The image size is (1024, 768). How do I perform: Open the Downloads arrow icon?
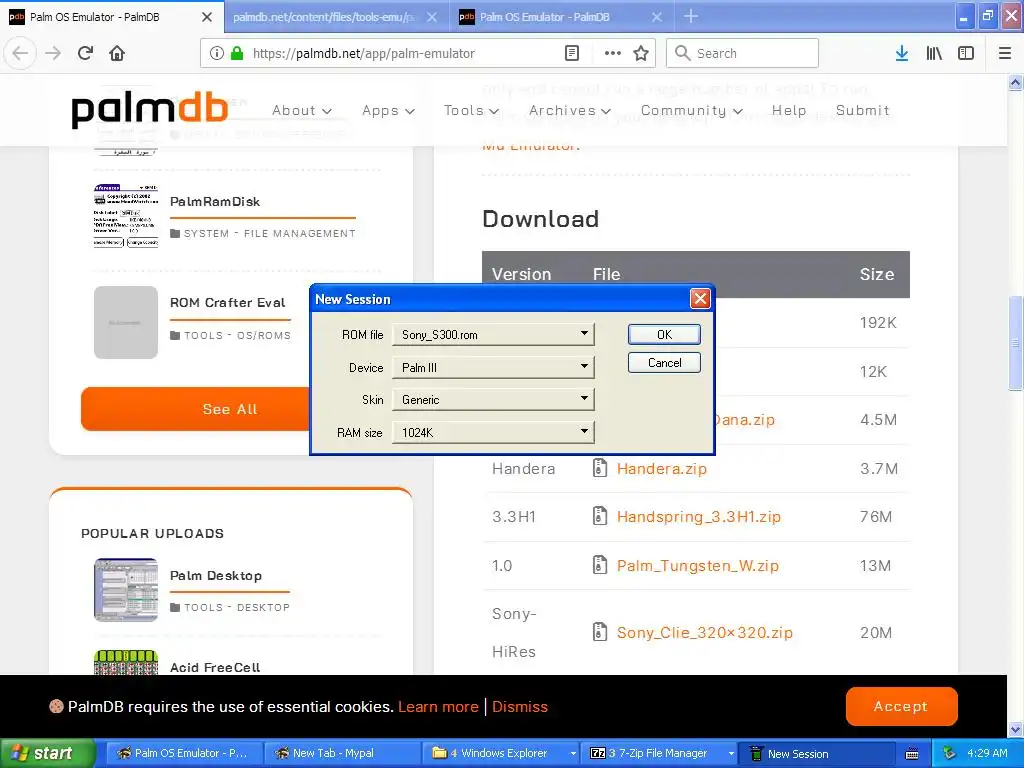[902, 53]
